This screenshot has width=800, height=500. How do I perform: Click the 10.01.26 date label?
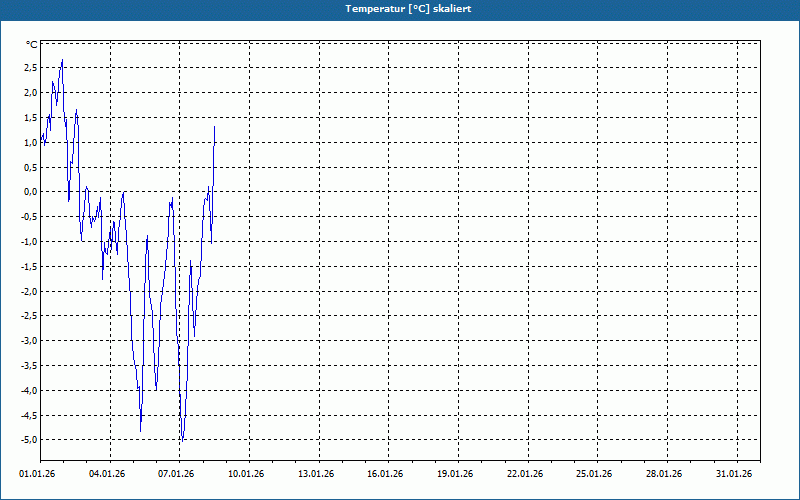point(246,474)
